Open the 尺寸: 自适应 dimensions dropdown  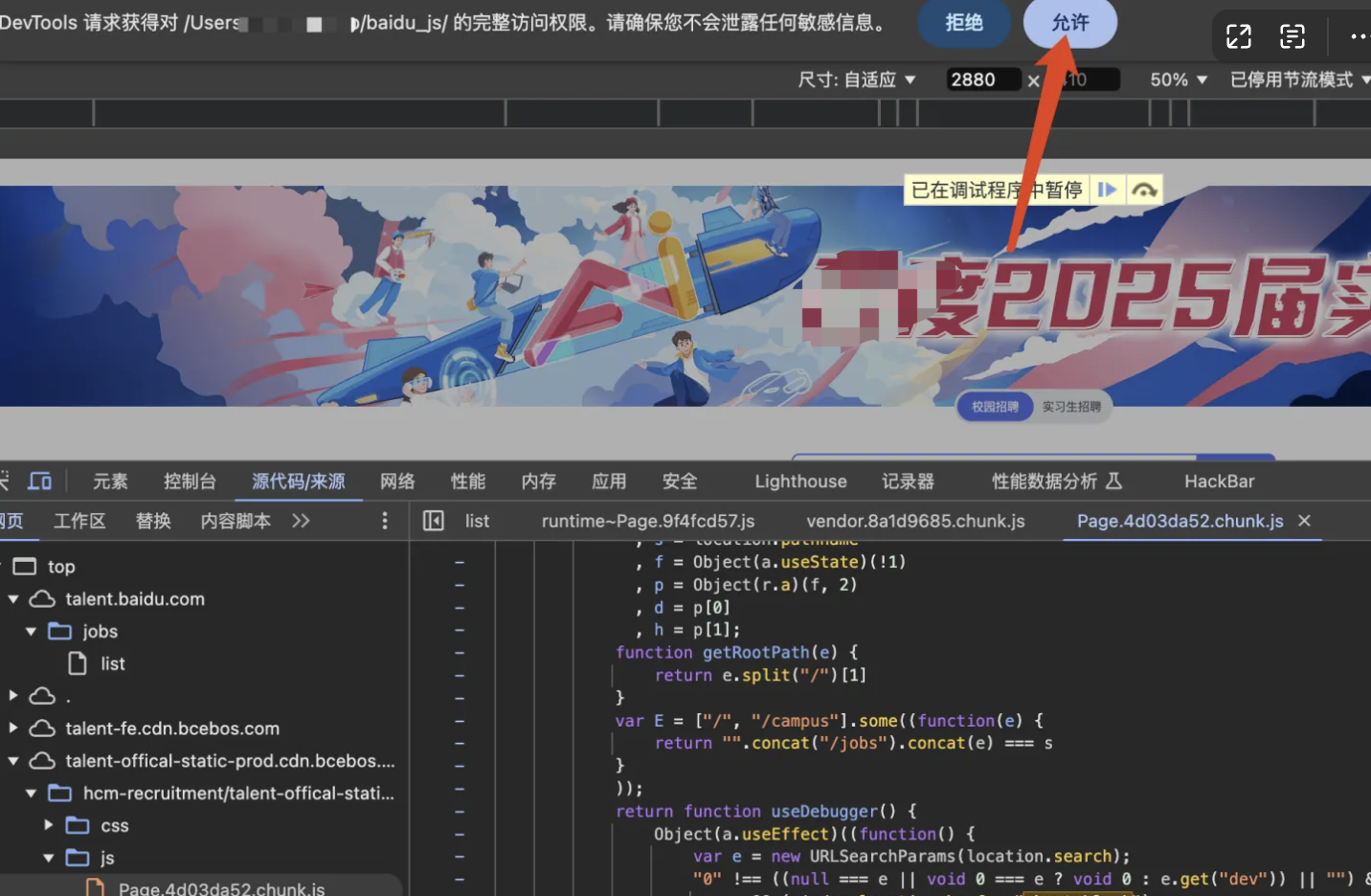point(857,79)
